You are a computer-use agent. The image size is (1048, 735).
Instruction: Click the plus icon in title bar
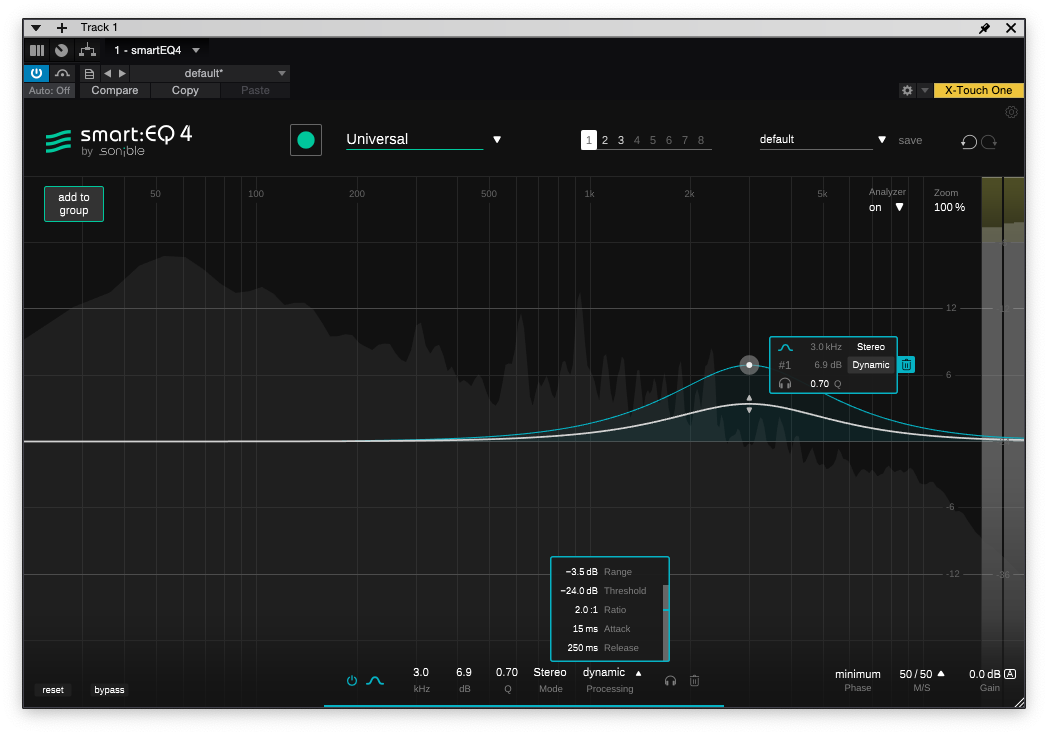pyautogui.click(x=61, y=27)
